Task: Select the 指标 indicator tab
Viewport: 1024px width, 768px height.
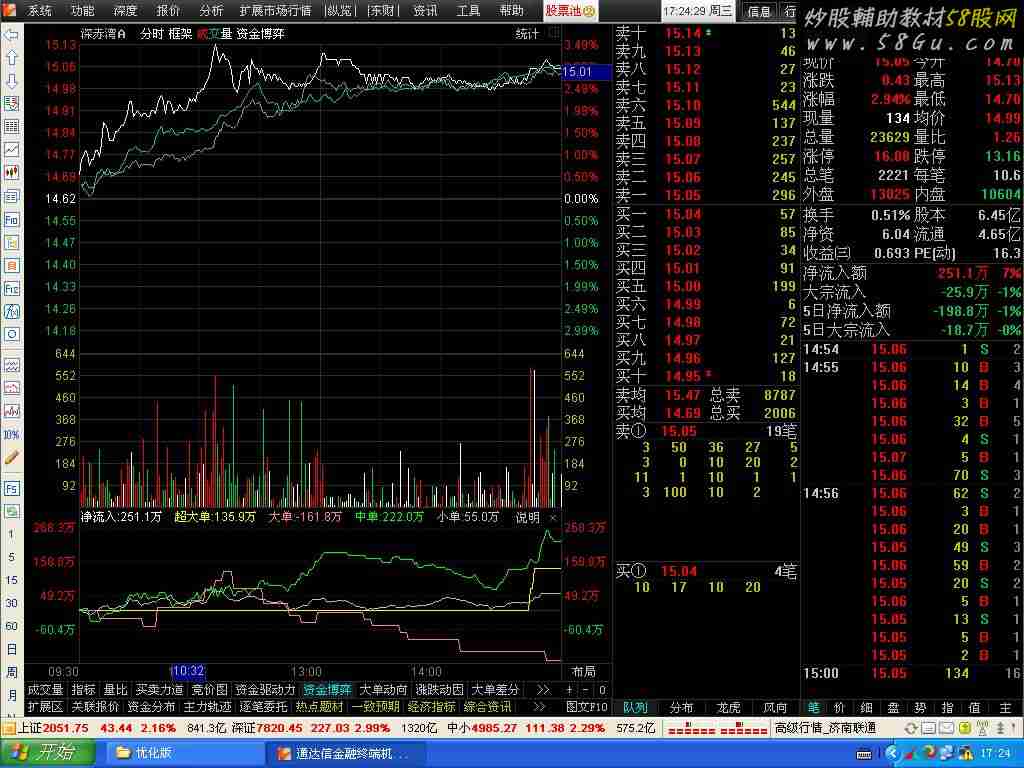Action: 83,690
